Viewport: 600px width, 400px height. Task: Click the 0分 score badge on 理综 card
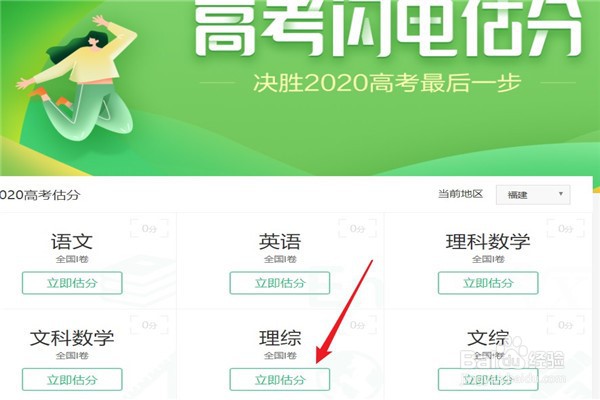(357, 325)
